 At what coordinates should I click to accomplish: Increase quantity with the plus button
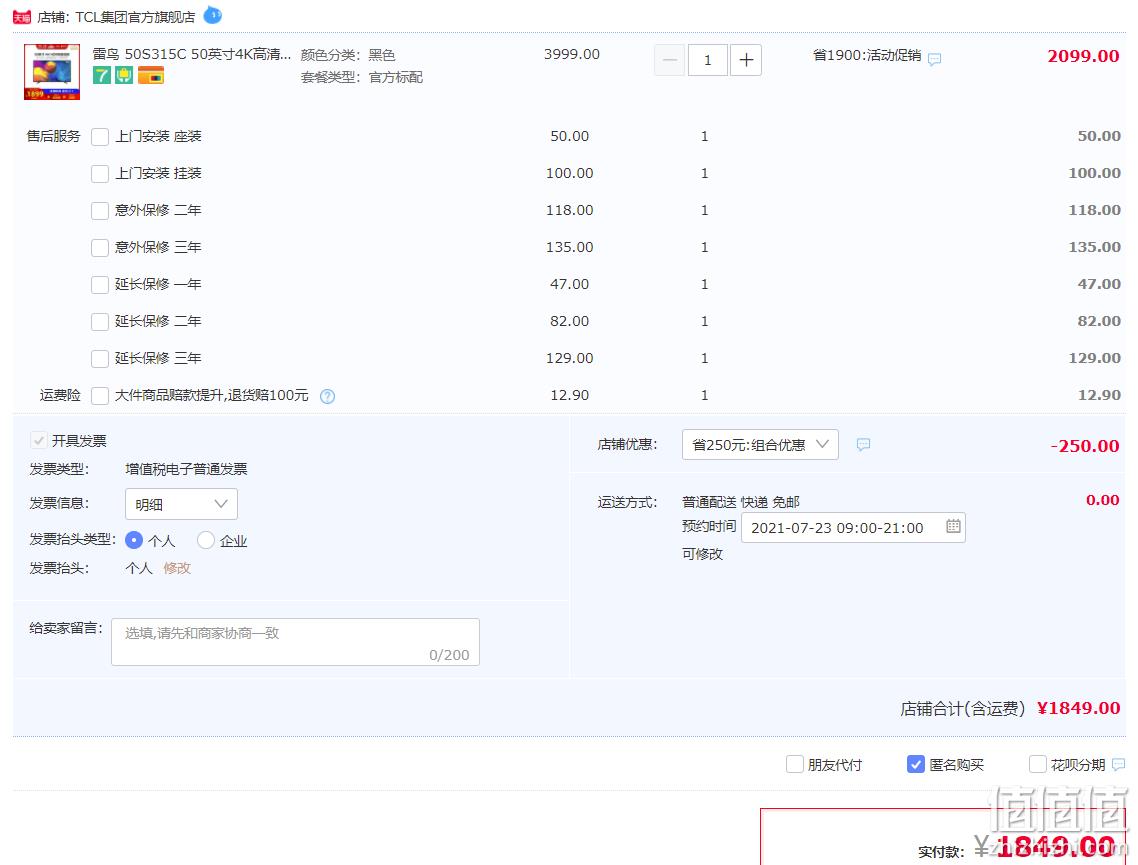click(x=746, y=60)
